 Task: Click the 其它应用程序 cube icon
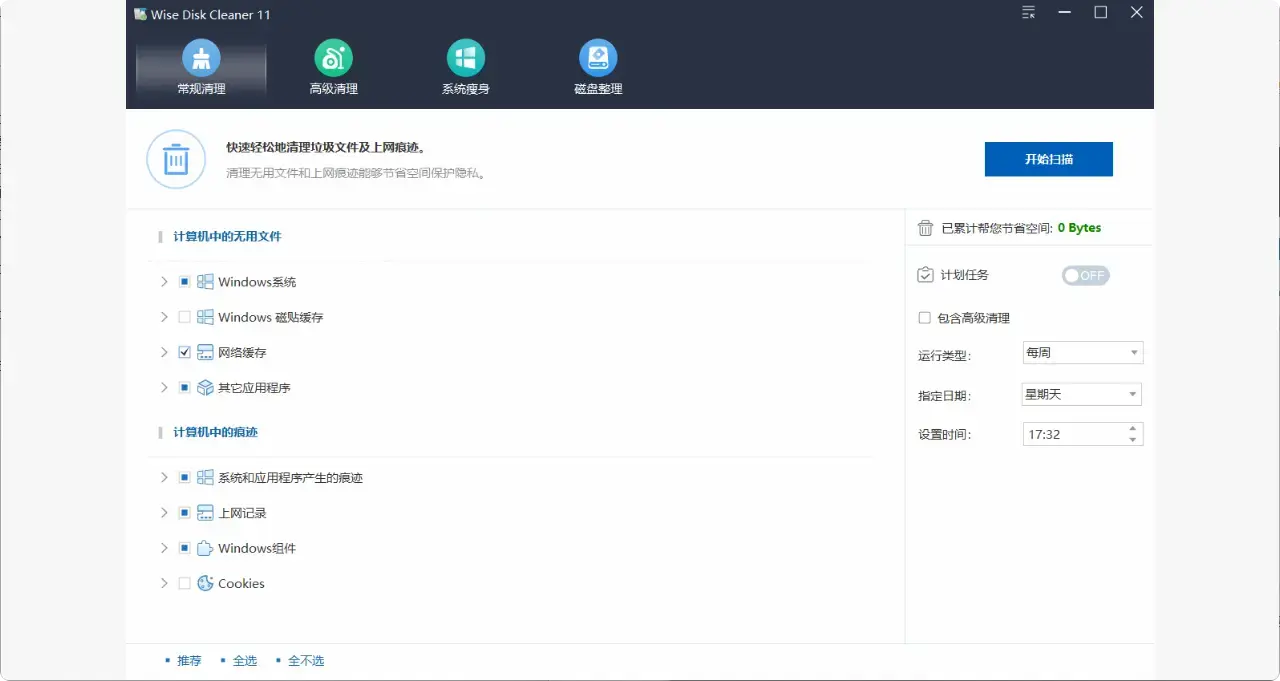pos(205,387)
